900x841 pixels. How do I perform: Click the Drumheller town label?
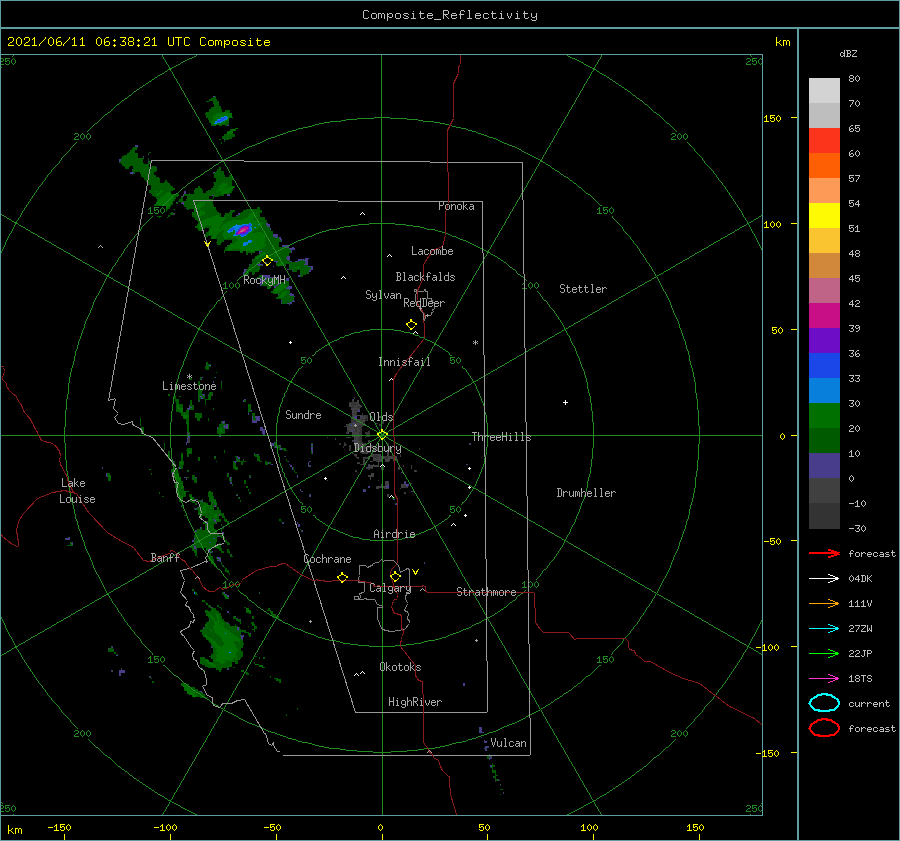tap(585, 493)
